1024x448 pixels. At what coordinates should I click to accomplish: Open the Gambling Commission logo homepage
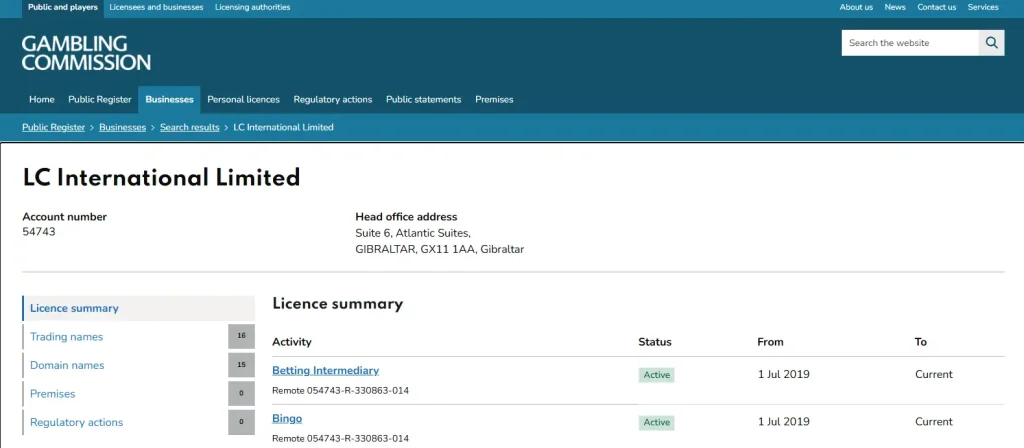(x=86, y=54)
